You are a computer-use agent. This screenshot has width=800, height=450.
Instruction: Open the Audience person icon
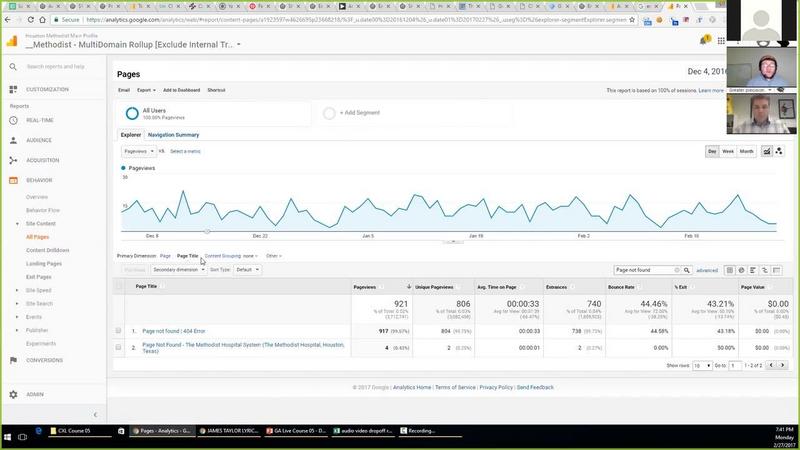(x=13, y=140)
